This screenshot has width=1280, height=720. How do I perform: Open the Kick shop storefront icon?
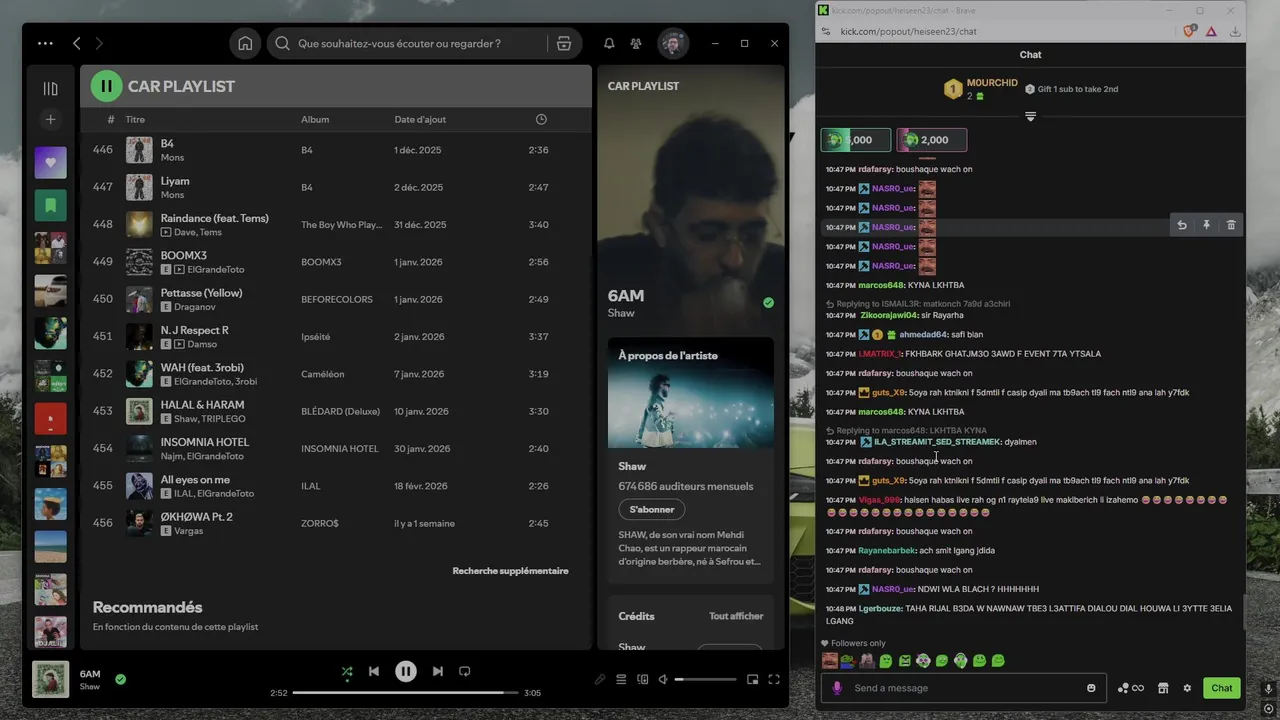coord(1163,688)
